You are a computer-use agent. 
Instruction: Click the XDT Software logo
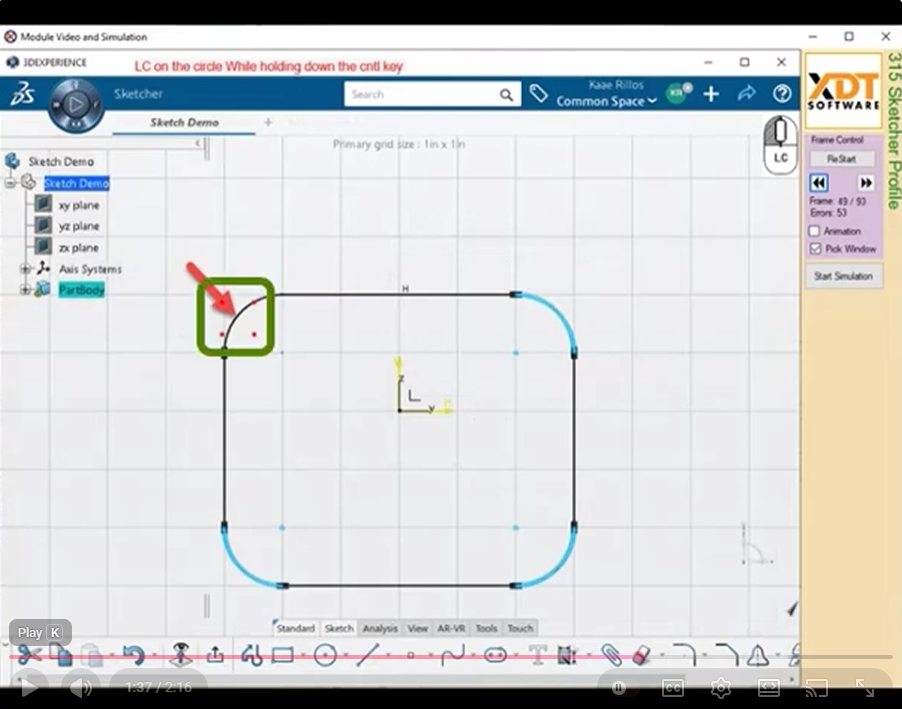[x=843, y=91]
